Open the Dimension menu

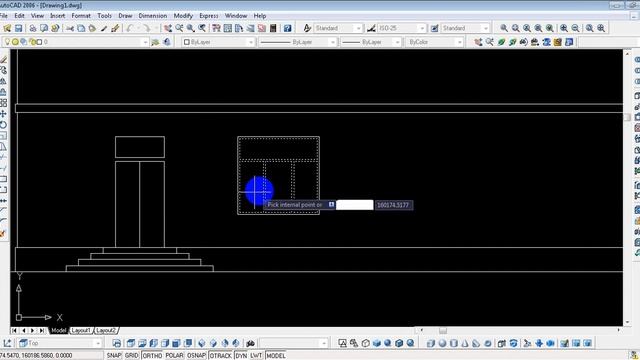click(153, 16)
